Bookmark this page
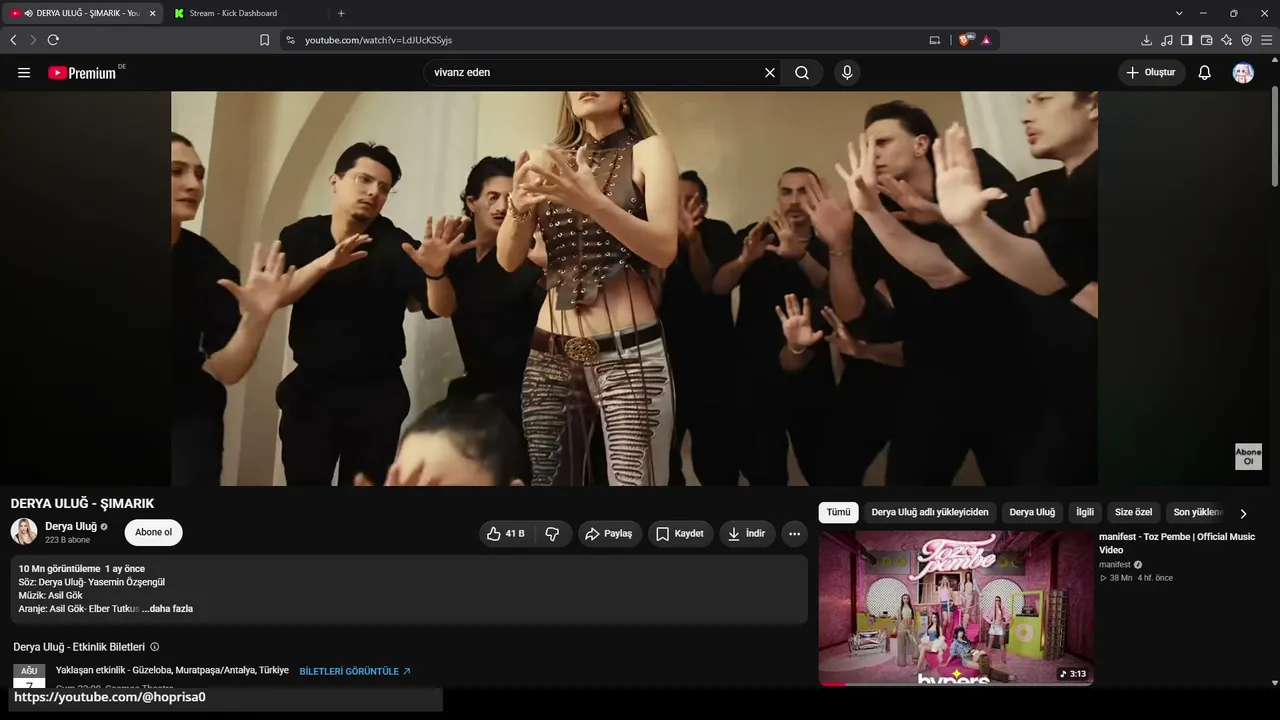The height and width of the screenshot is (720, 1280). point(264,40)
